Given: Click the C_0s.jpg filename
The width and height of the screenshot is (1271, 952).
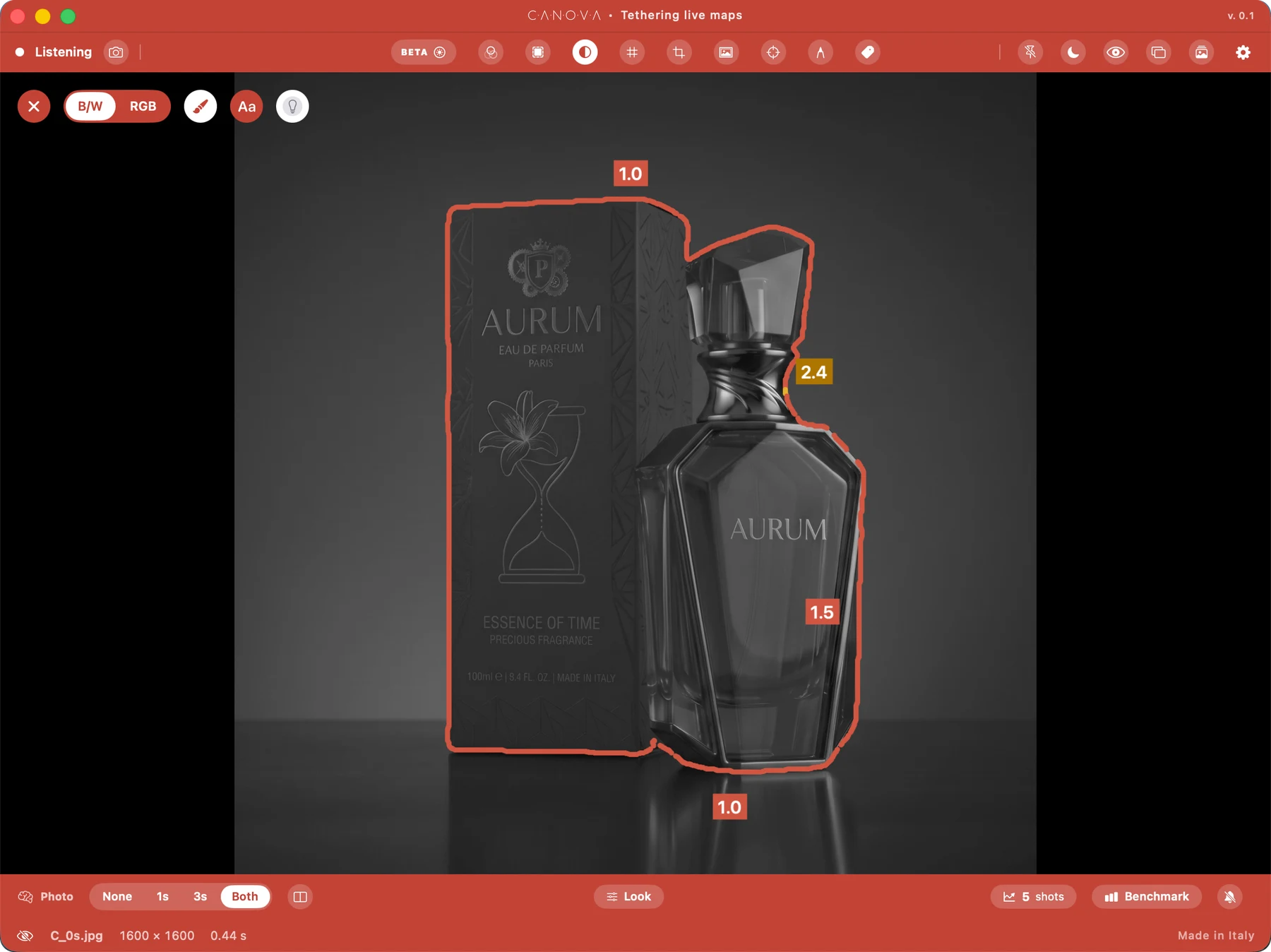Looking at the screenshot, I should pyautogui.click(x=76, y=936).
